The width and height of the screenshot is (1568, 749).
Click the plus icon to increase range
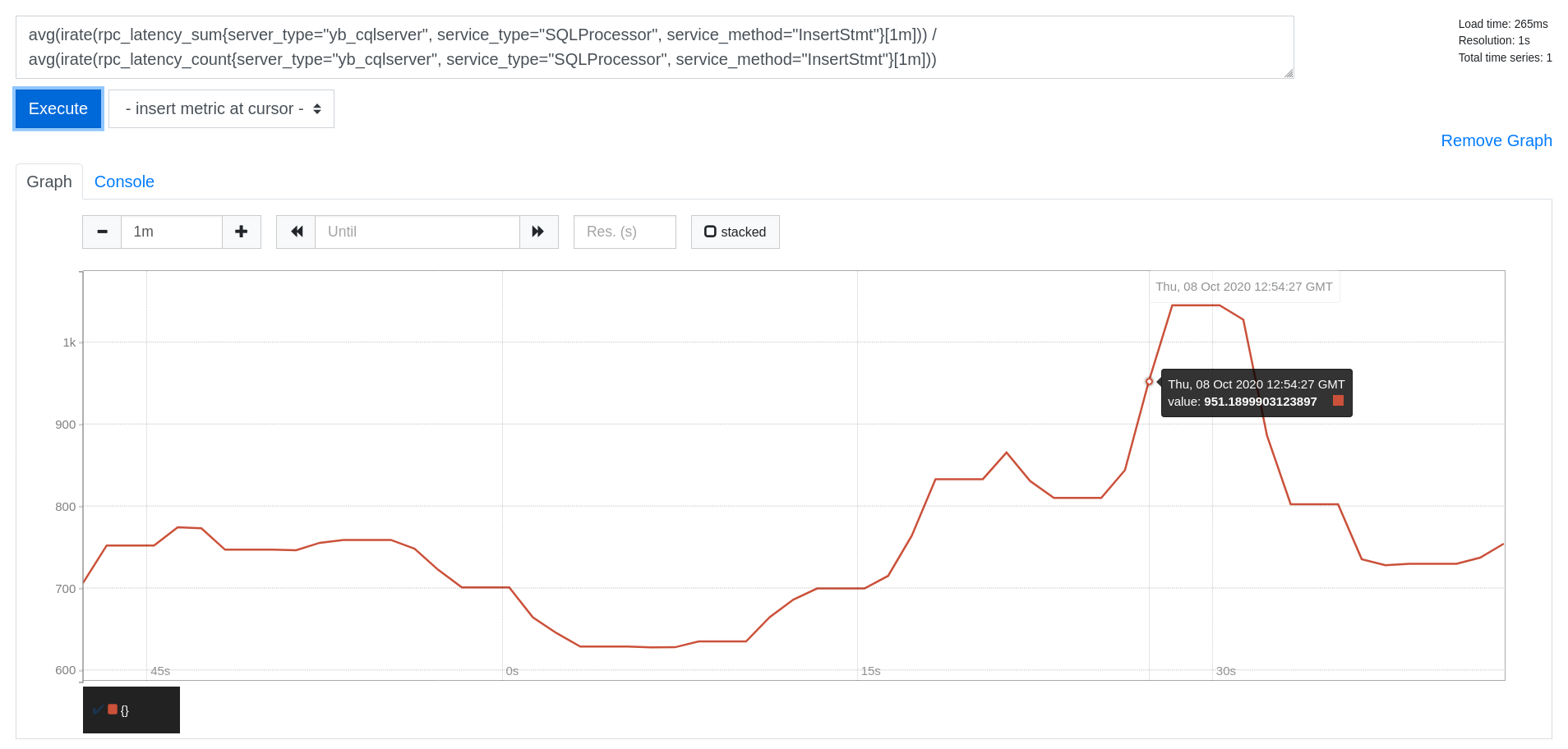(241, 232)
